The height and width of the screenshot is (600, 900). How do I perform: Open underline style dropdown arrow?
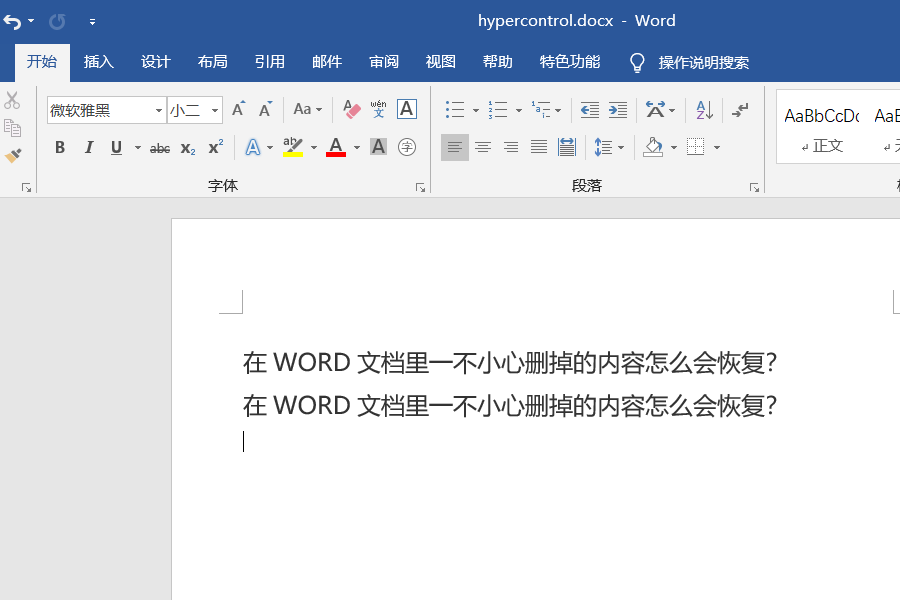pos(137,148)
